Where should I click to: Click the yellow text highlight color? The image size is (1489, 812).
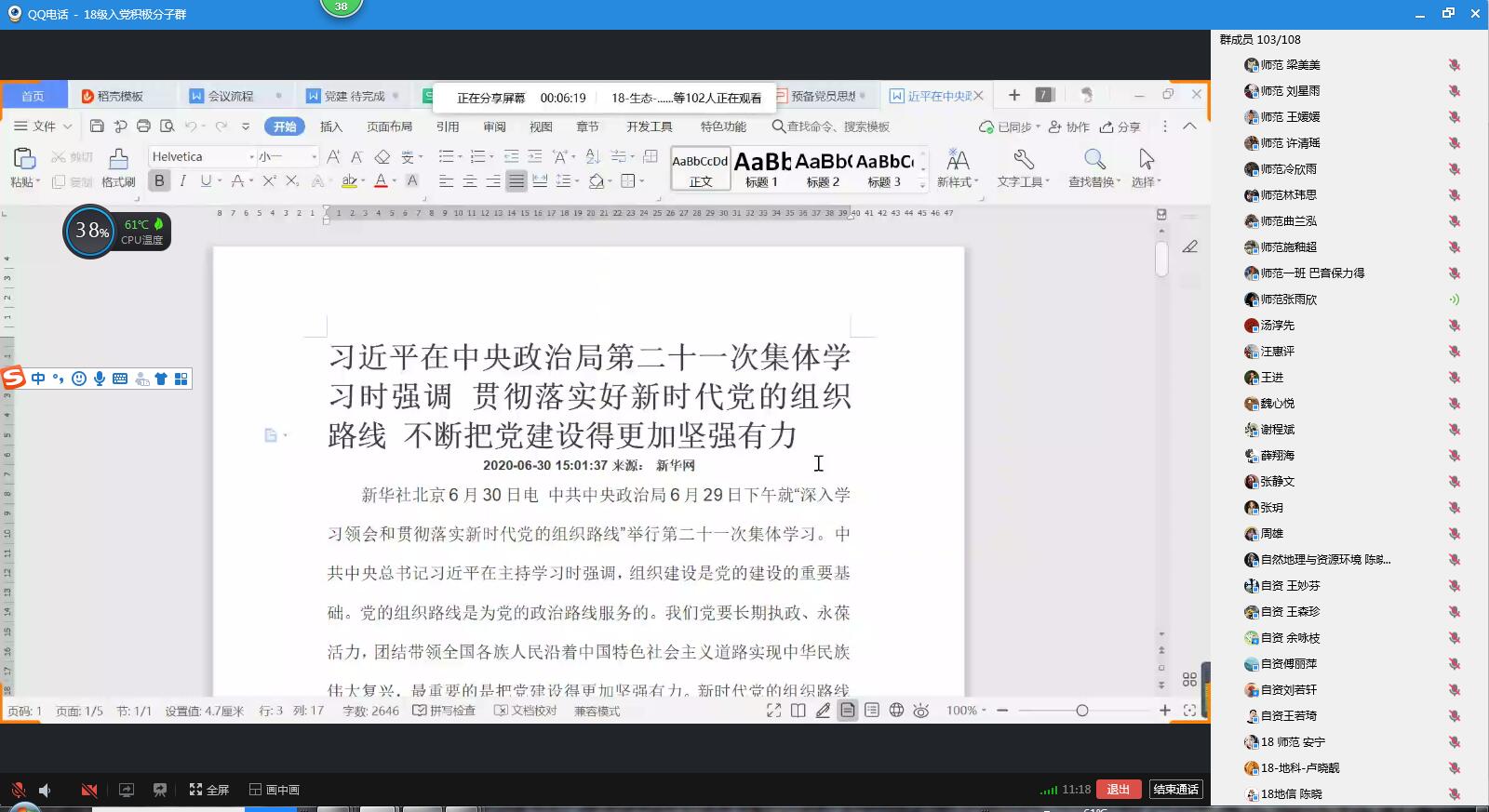point(349,181)
